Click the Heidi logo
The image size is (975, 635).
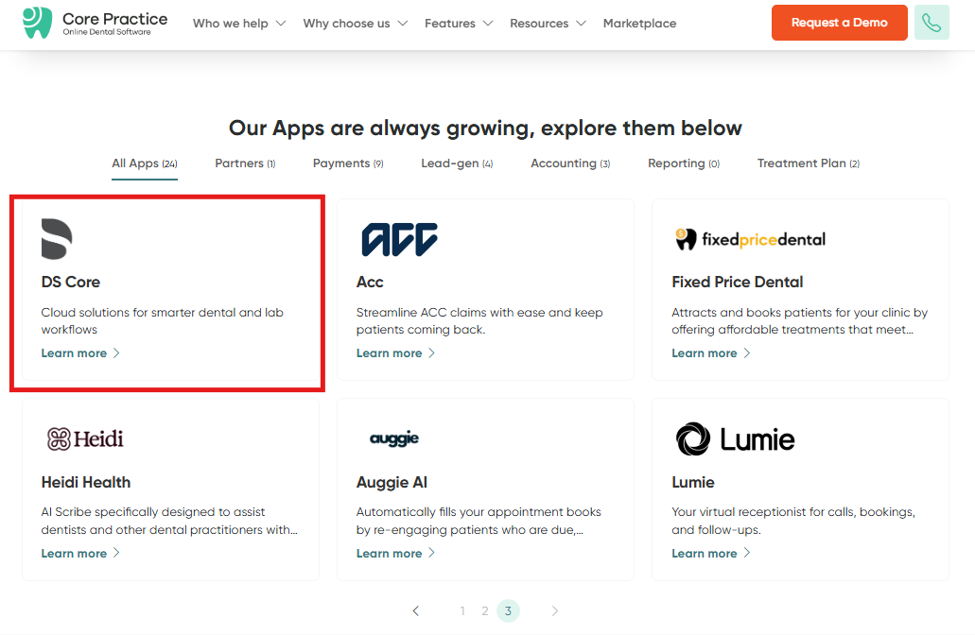tap(85, 439)
